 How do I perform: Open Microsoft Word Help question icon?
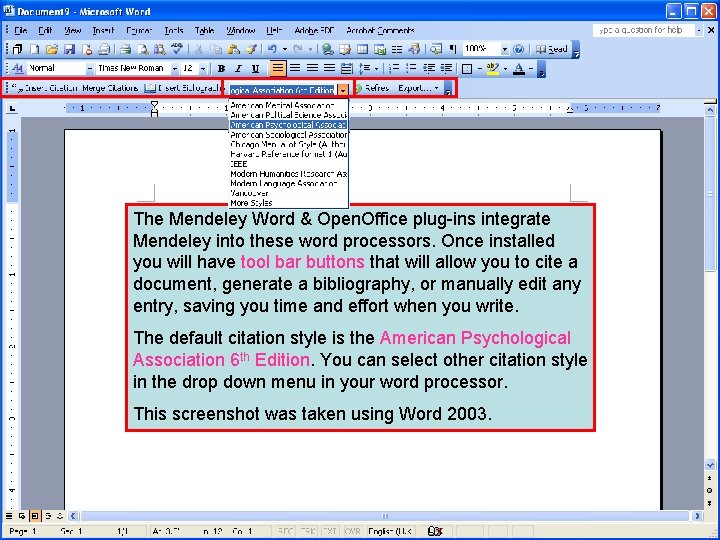point(518,49)
